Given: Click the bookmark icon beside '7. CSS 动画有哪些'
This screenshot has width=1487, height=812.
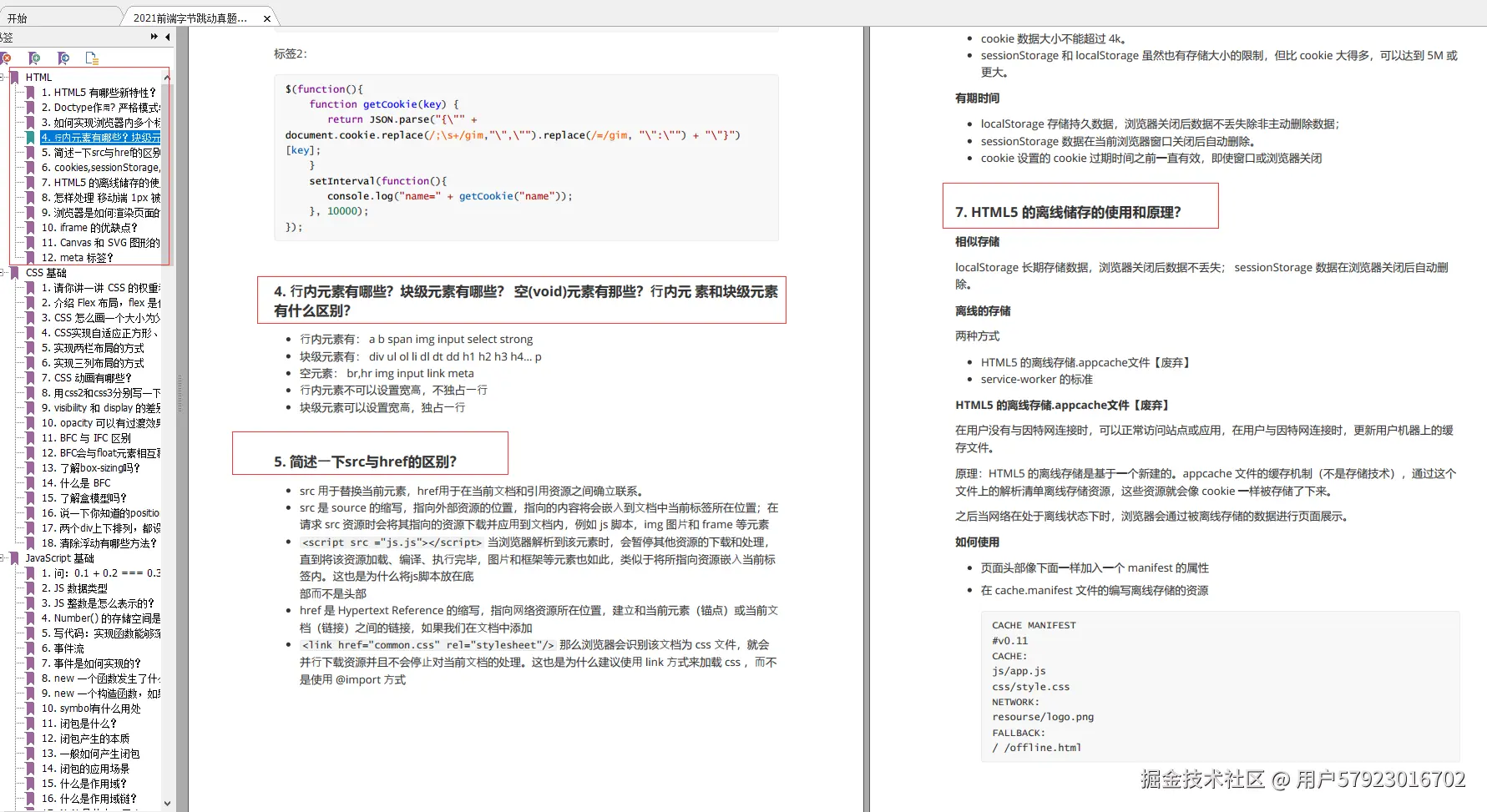Looking at the screenshot, I should [x=31, y=378].
